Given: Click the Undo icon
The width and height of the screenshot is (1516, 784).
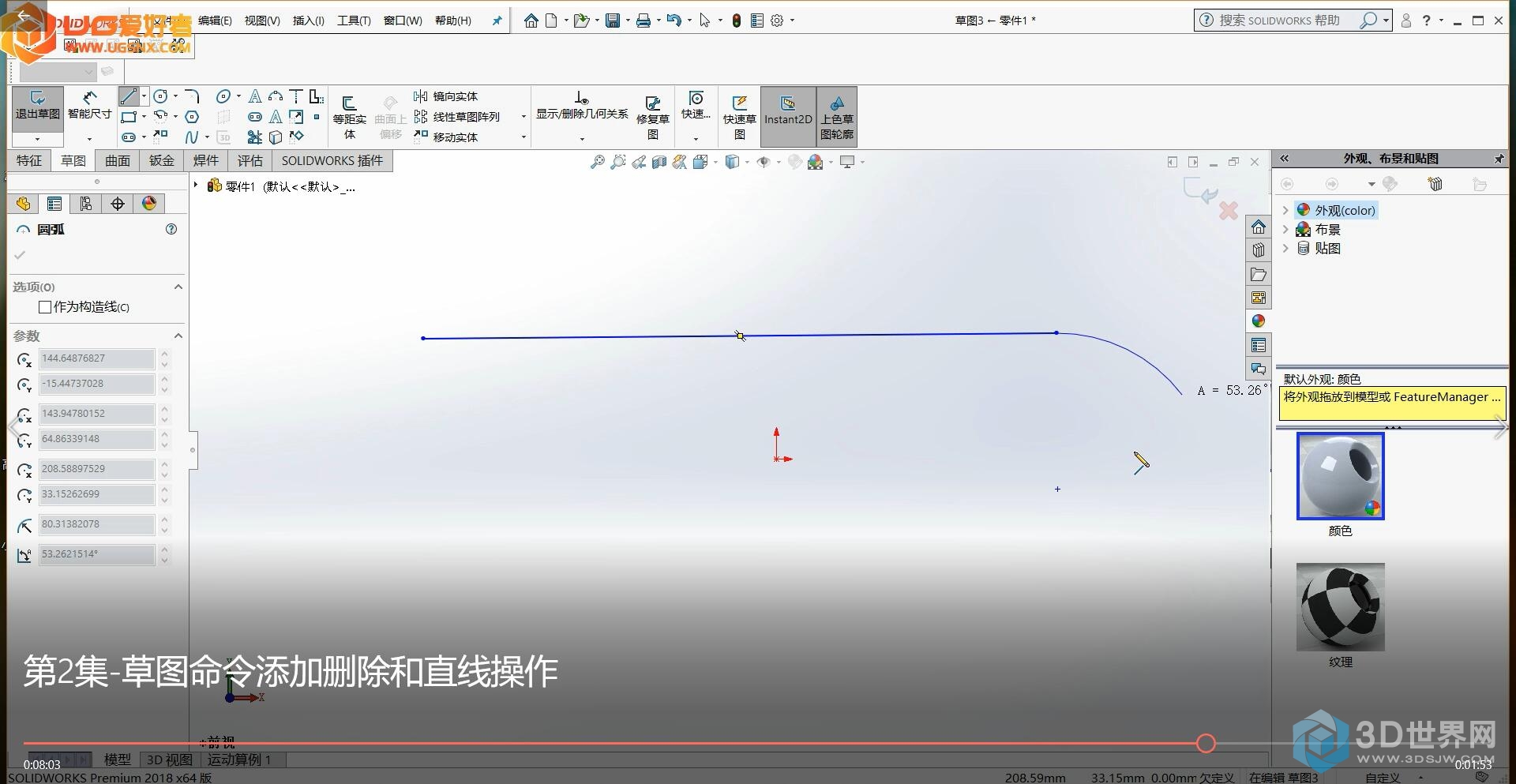Looking at the screenshot, I should 674,21.
